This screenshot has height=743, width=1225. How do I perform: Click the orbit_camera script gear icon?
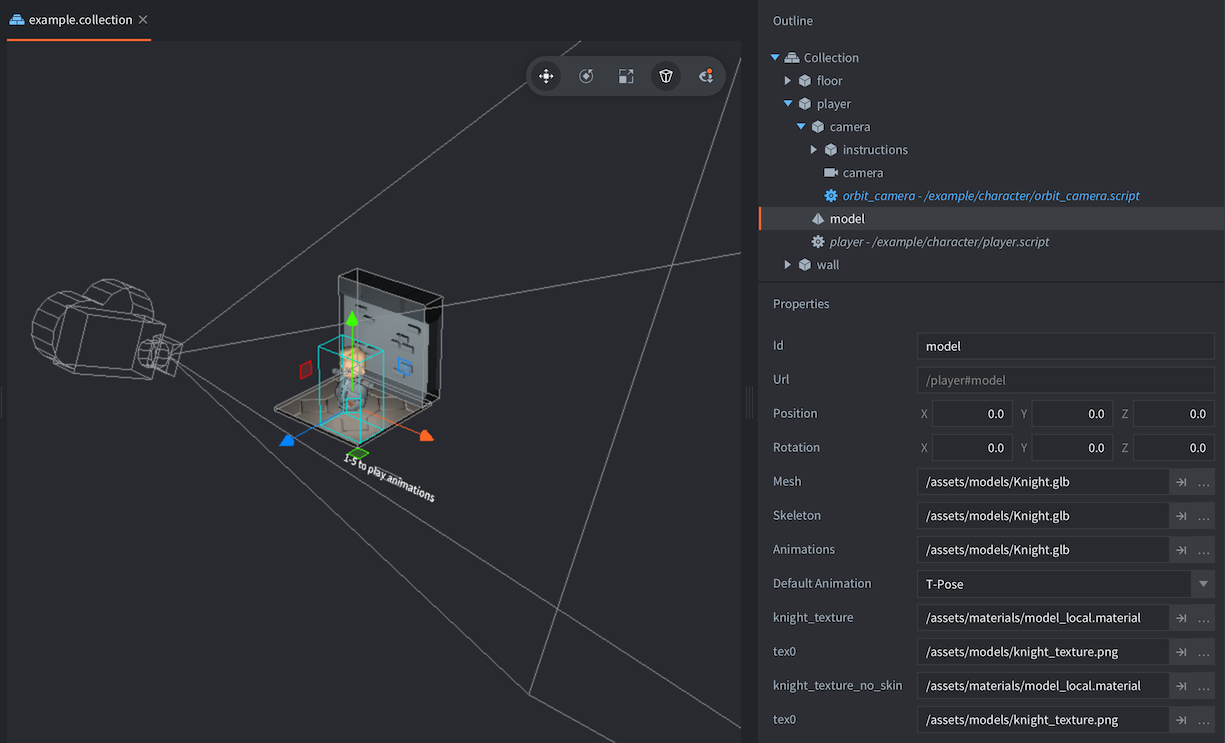tap(830, 196)
